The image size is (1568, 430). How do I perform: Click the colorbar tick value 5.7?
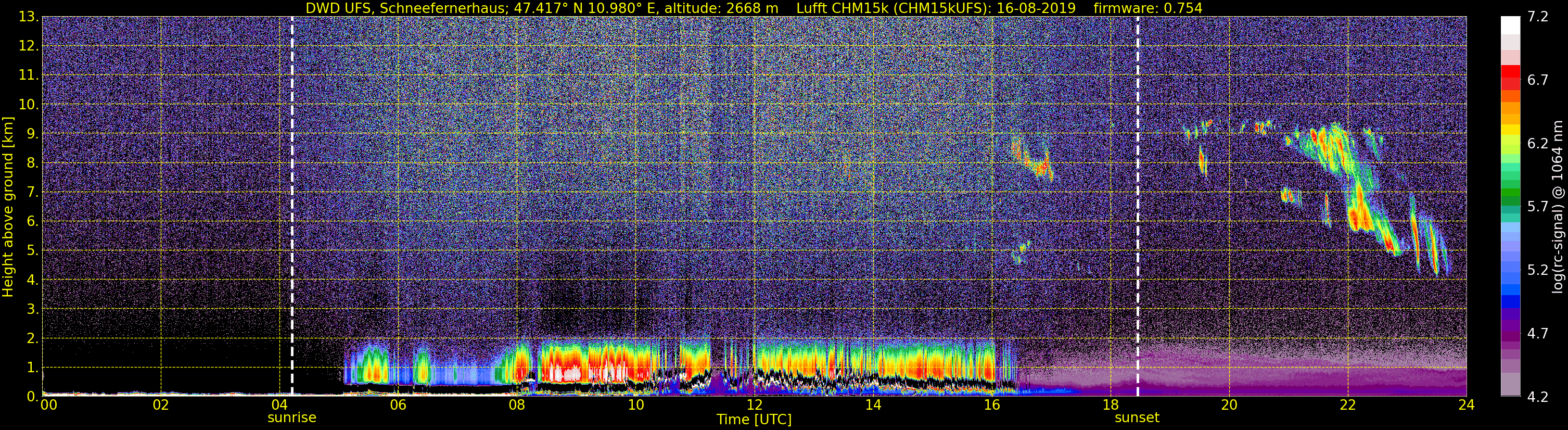coord(1538,207)
